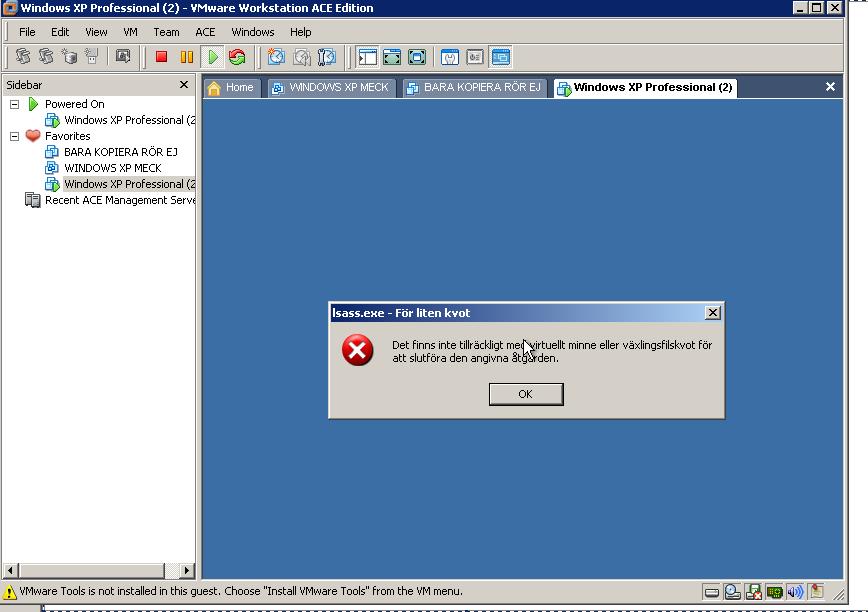The height and width of the screenshot is (612, 868).
Task: Click the Reset virtual machine icon
Action: tap(237, 57)
